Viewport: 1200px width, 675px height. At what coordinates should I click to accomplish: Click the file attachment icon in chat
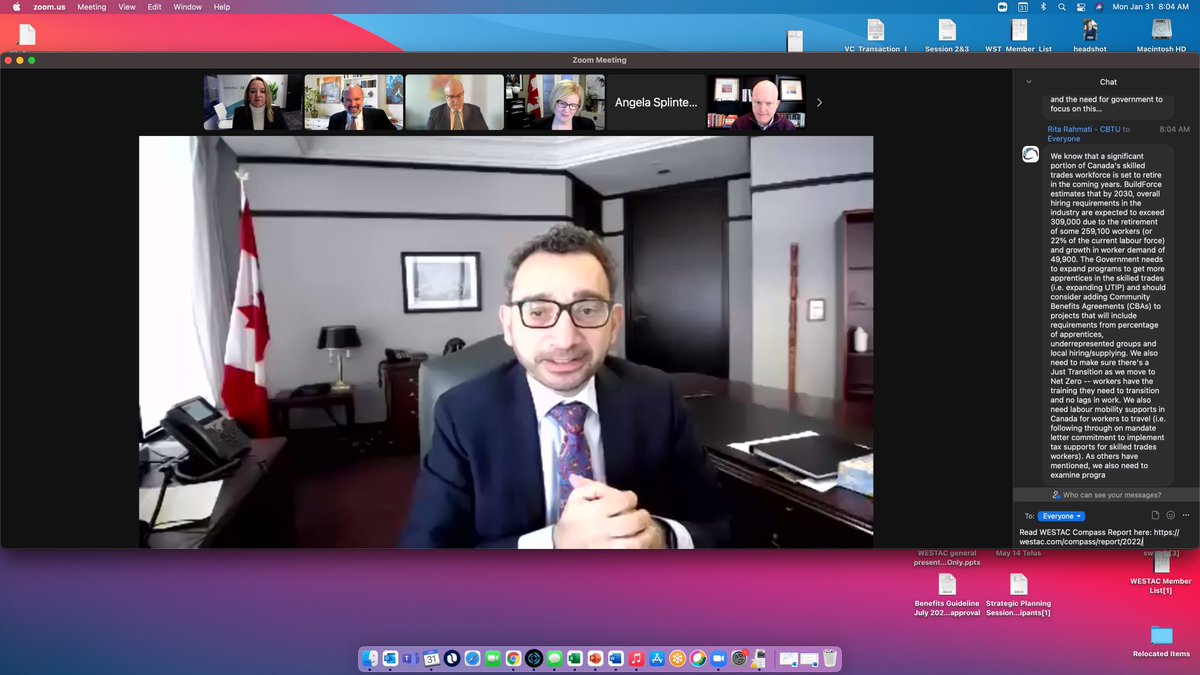tap(1155, 516)
